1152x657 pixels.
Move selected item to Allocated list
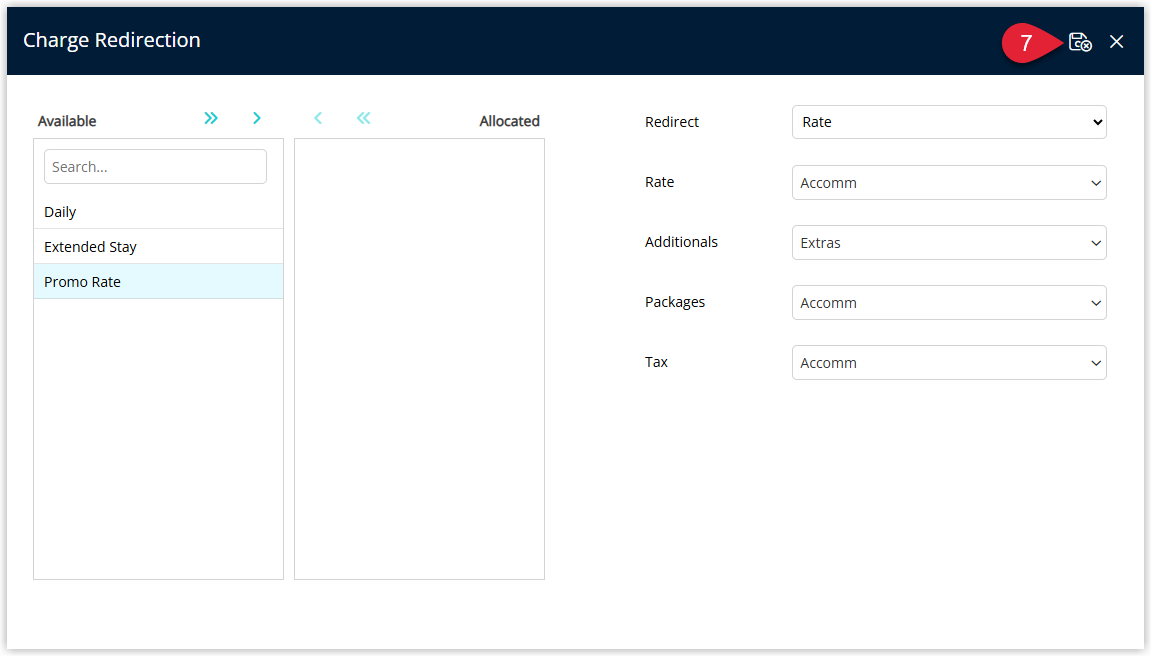tap(256, 118)
